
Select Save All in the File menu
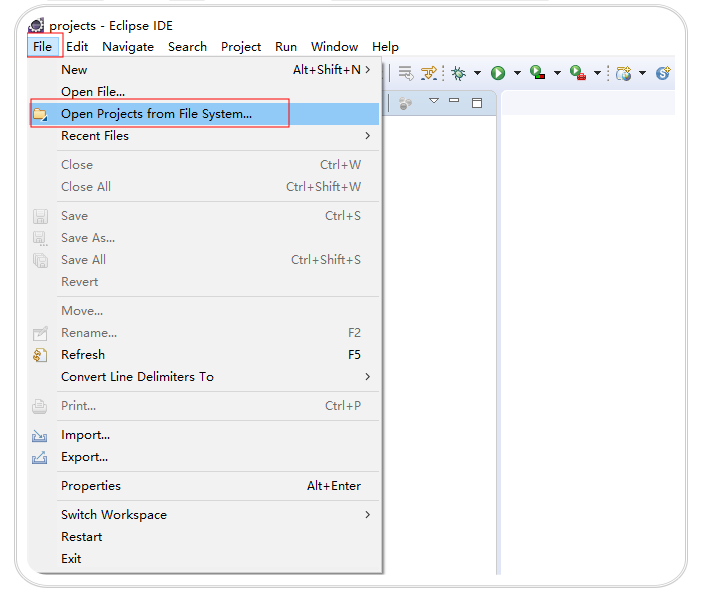point(204,260)
